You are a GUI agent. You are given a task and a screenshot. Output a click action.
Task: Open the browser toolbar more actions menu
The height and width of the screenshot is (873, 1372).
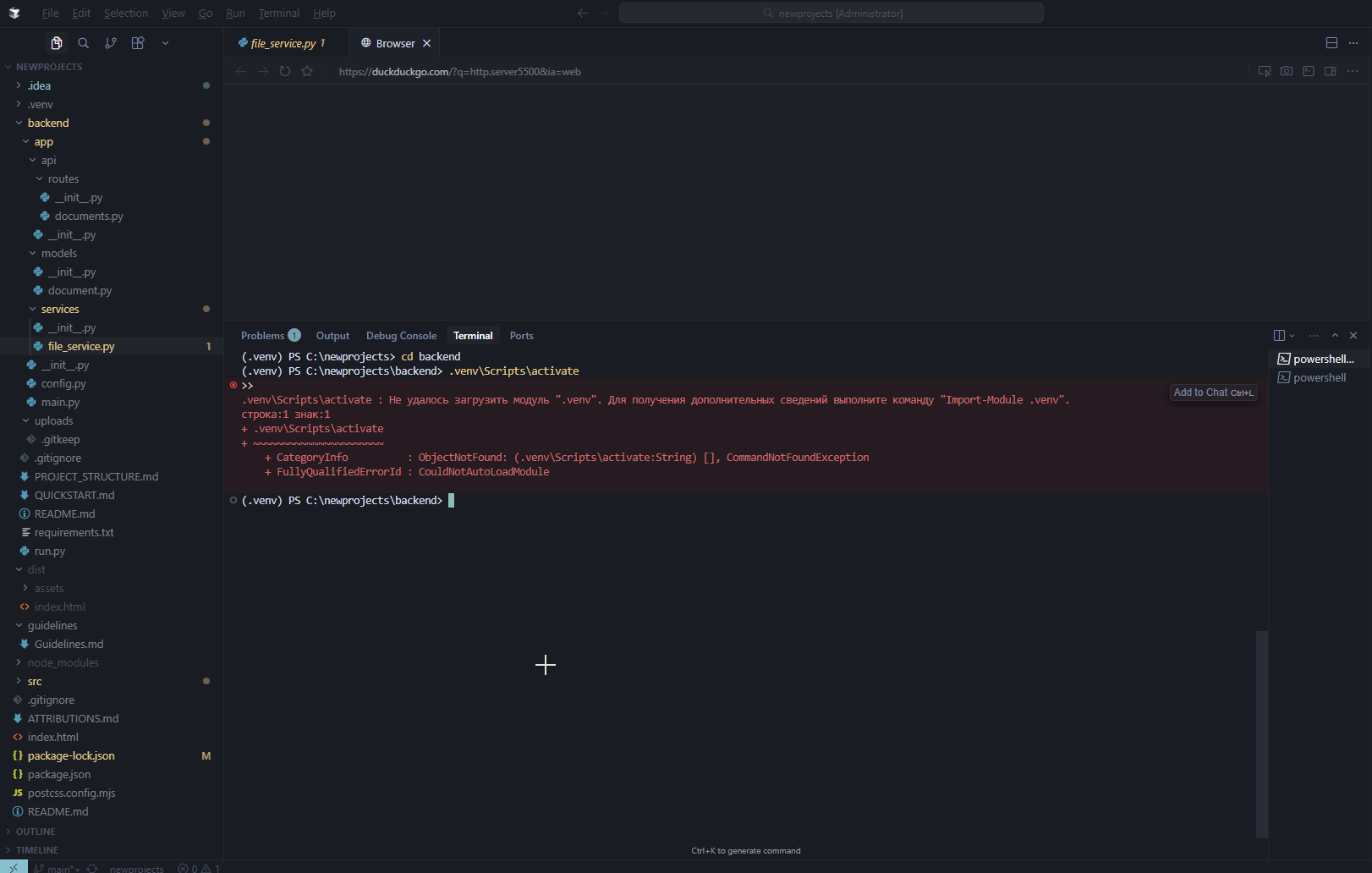[x=1353, y=72]
